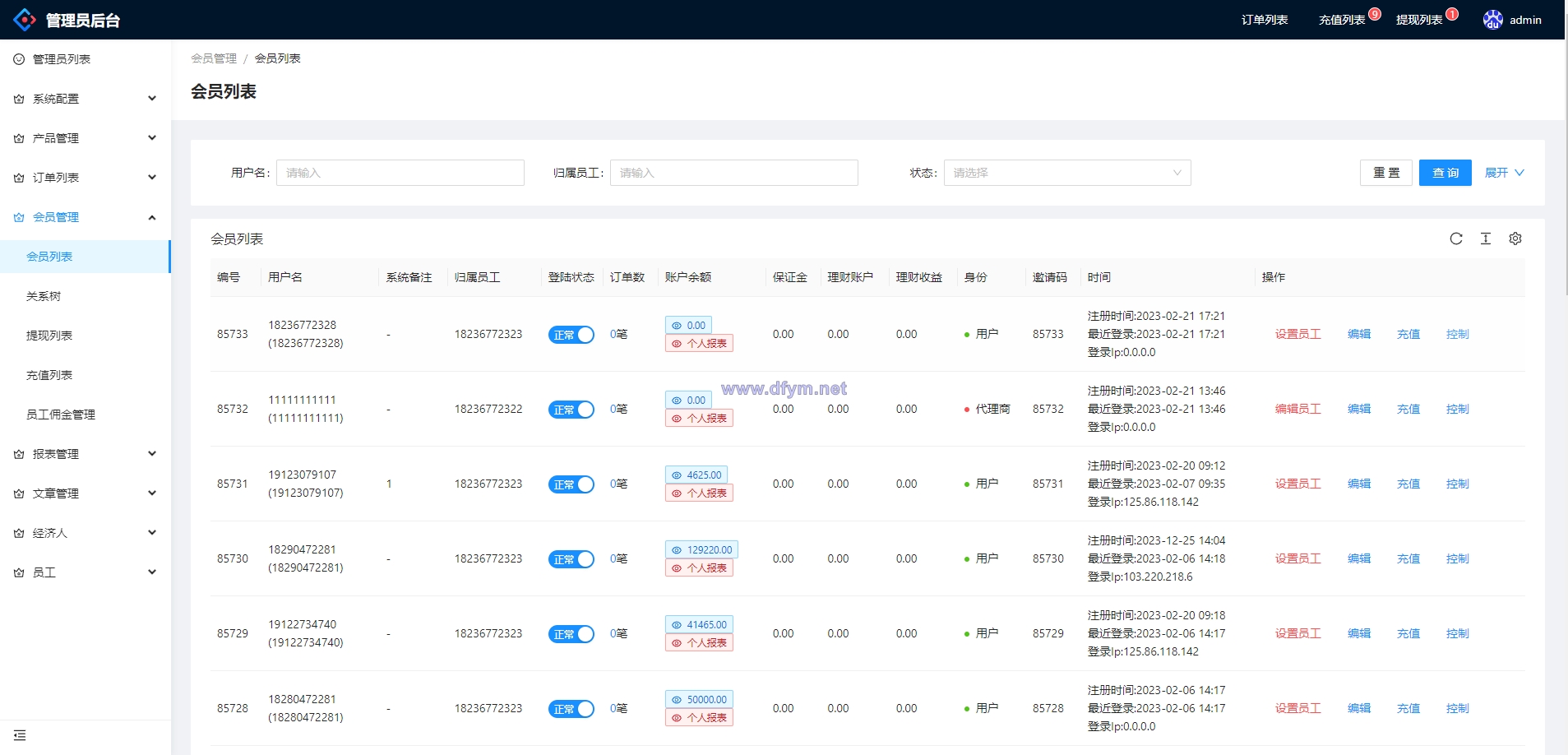Open the column settings gear icon
The width and height of the screenshot is (1568, 755).
(1515, 239)
